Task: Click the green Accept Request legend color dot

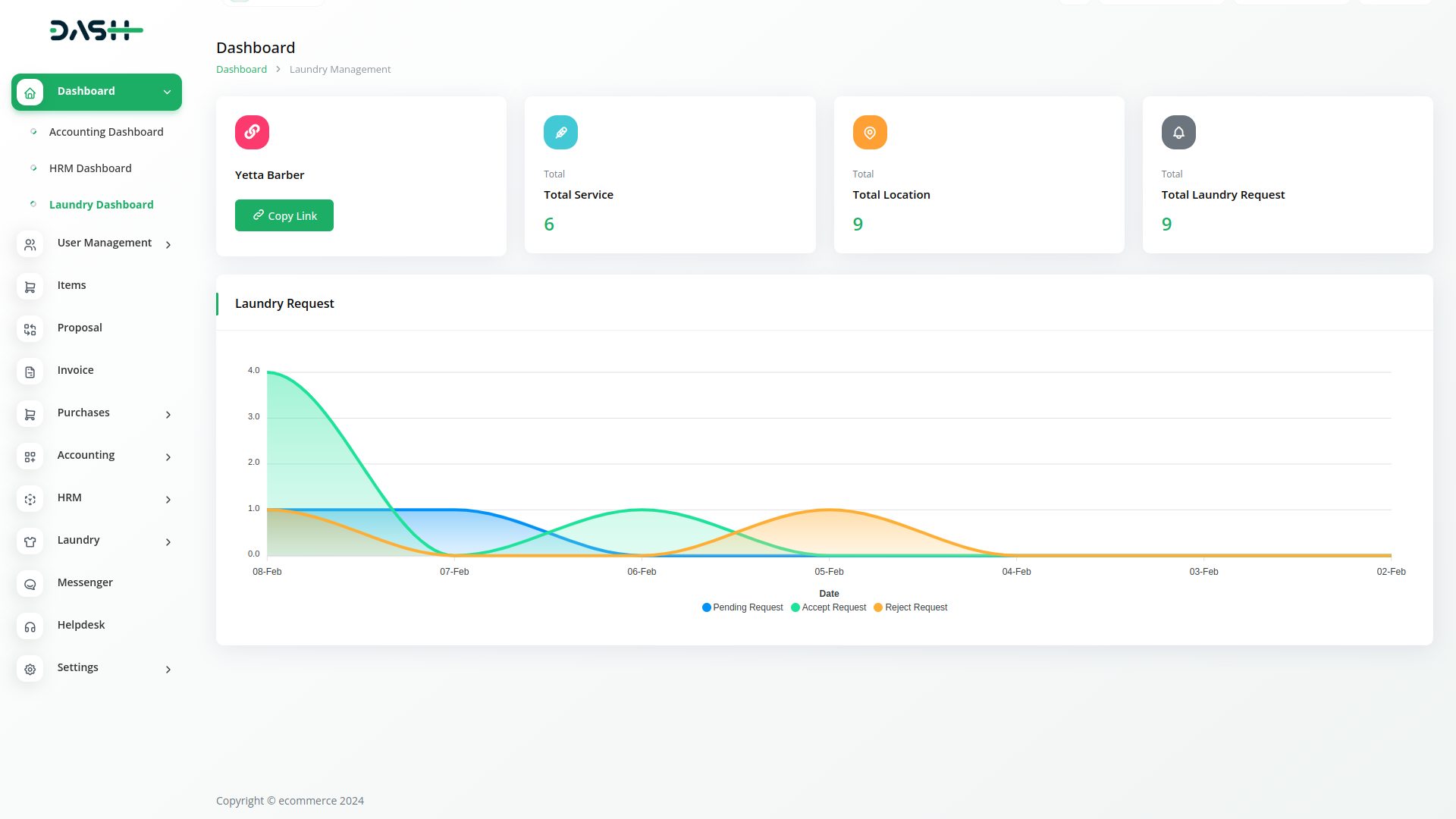Action: [795, 607]
